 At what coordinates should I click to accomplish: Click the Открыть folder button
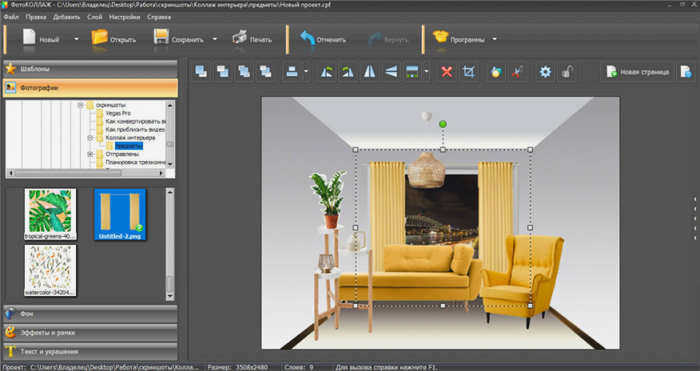(114, 39)
